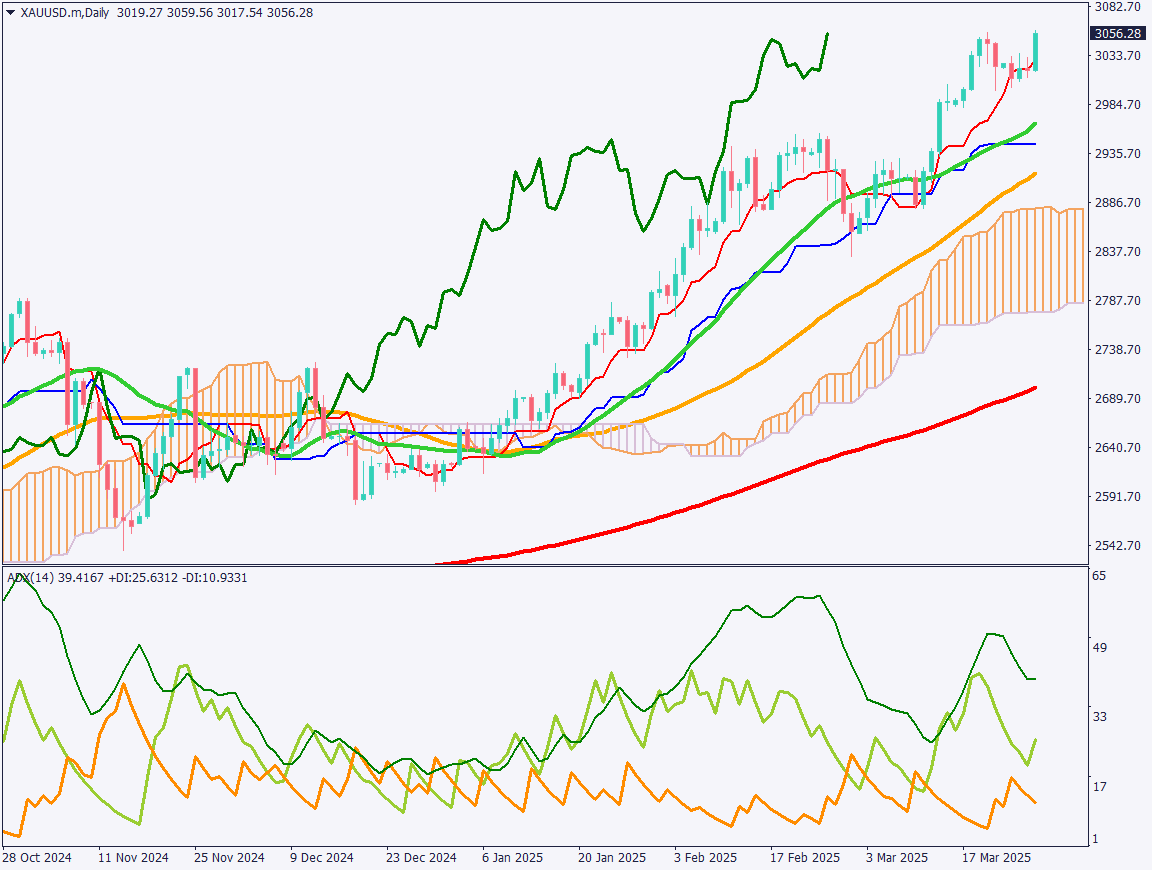This screenshot has width=1152, height=870.
Task: Click the 6 Jan 2025 date label
Action: tap(512, 858)
